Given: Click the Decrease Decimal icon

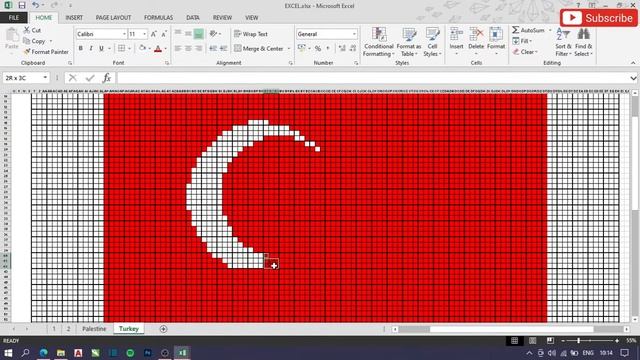Looking at the screenshot, I should tap(353, 49).
